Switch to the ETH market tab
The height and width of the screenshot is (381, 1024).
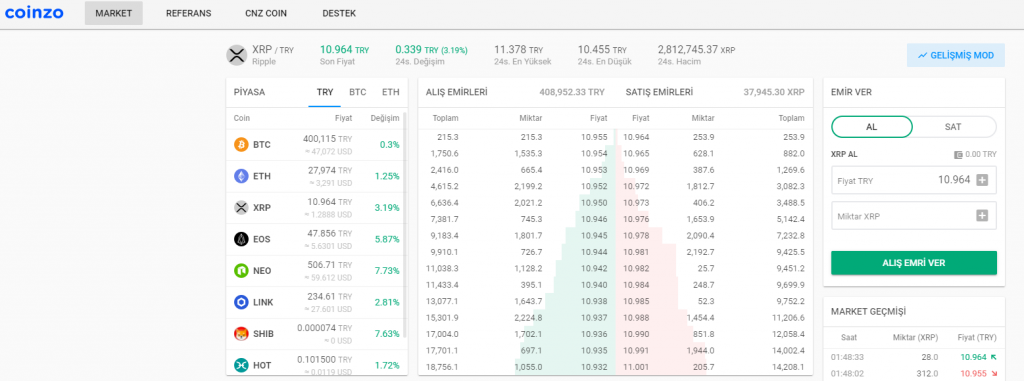(x=391, y=92)
